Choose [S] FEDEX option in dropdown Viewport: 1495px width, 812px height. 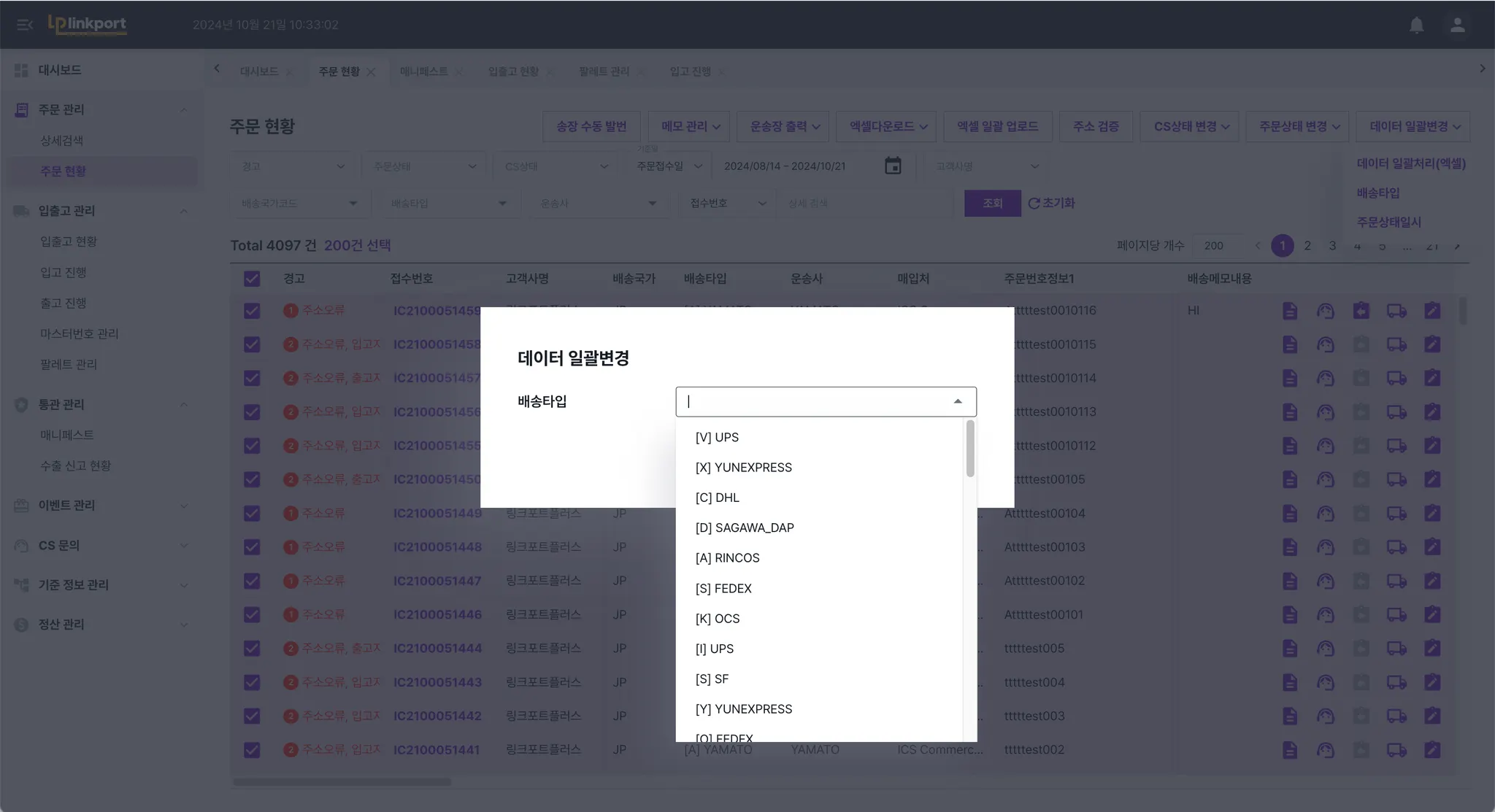pyautogui.click(x=723, y=589)
